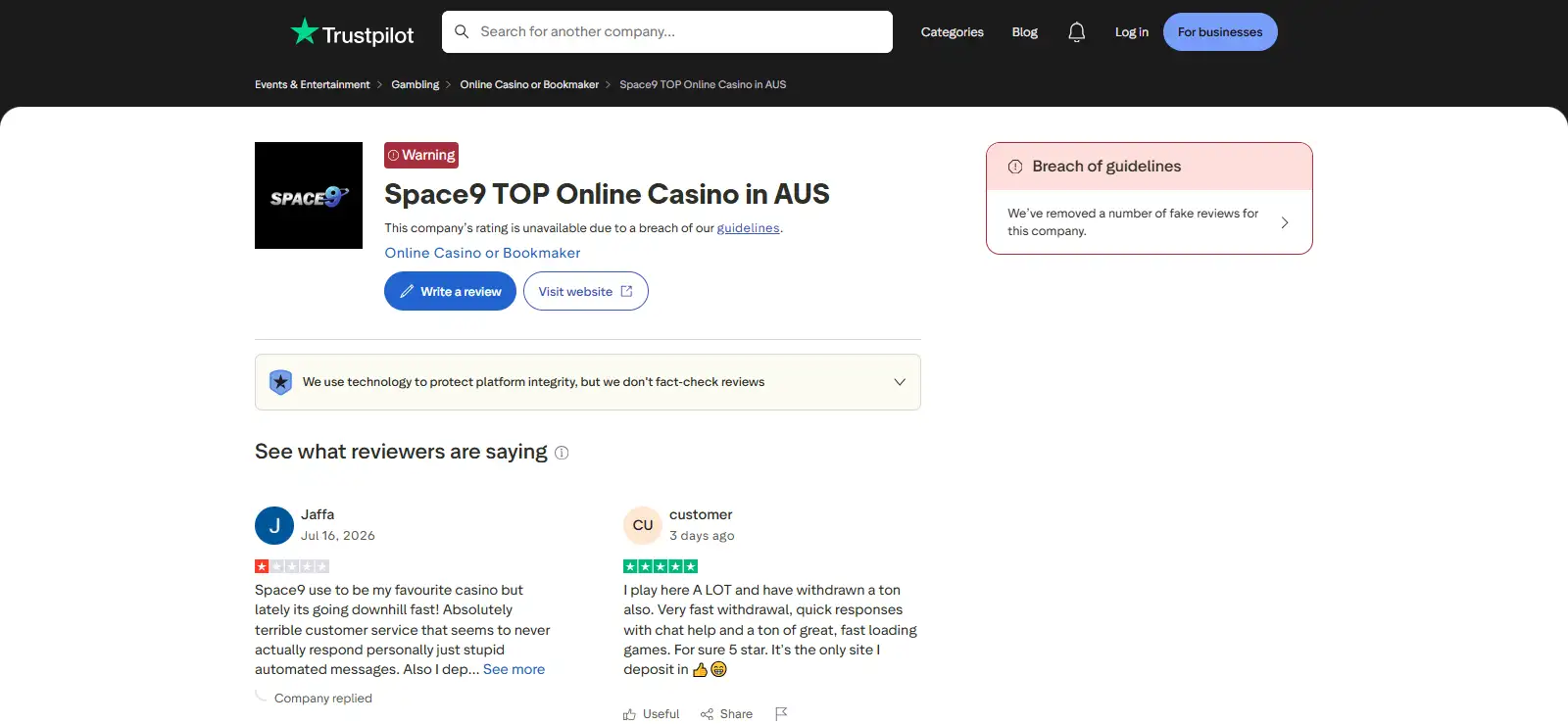The image size is (1568, 724).
Task: Click the five-star rating on customer's review
Action: (x=661, y=566)
